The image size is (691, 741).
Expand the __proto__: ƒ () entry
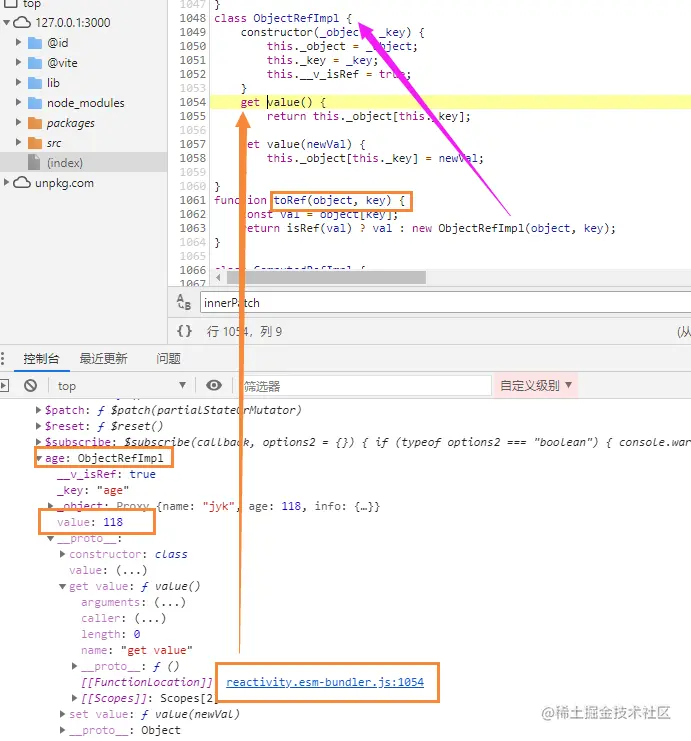(x=75, y=666)
